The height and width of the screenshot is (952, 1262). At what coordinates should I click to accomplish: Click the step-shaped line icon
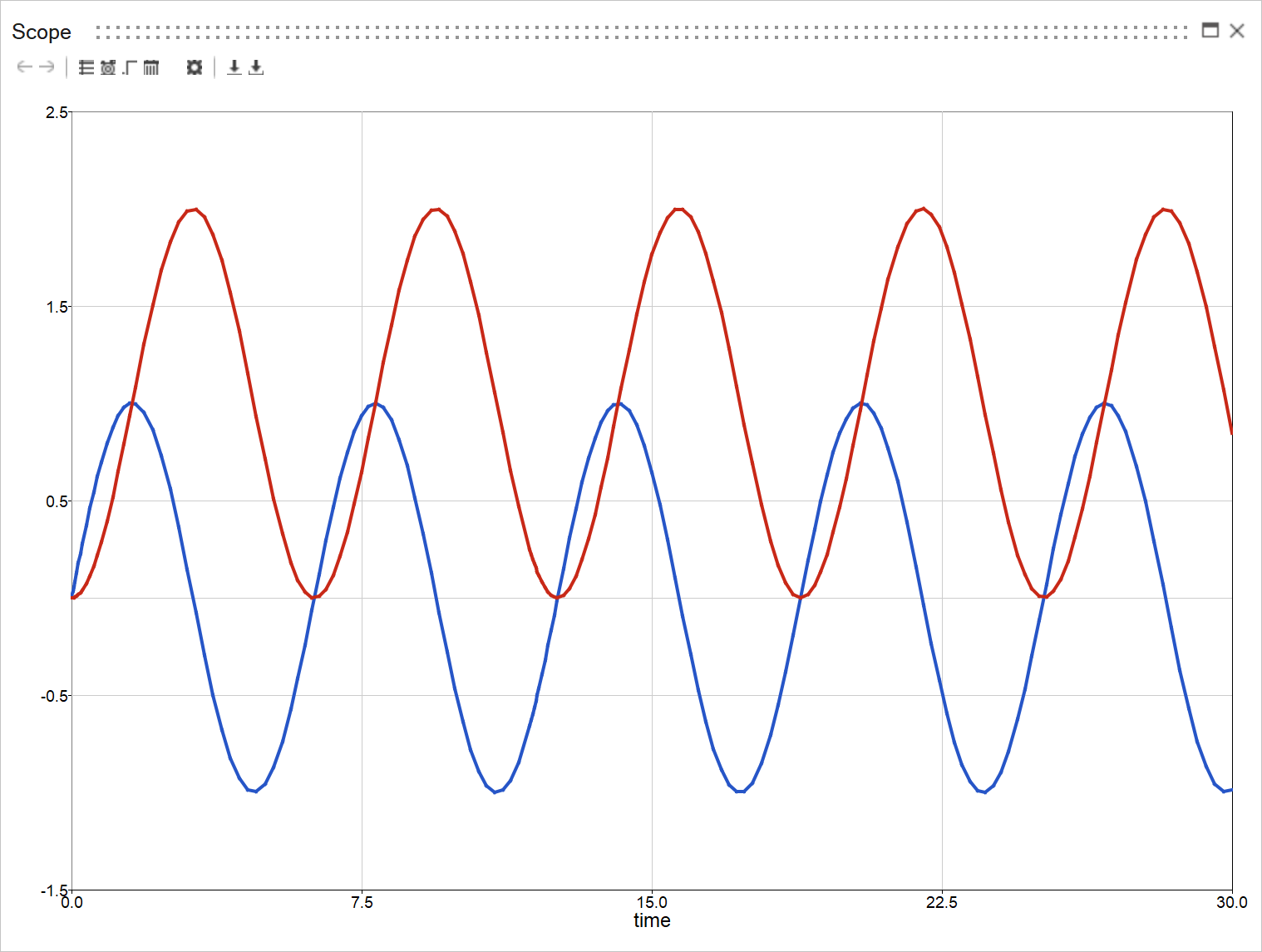130,67
